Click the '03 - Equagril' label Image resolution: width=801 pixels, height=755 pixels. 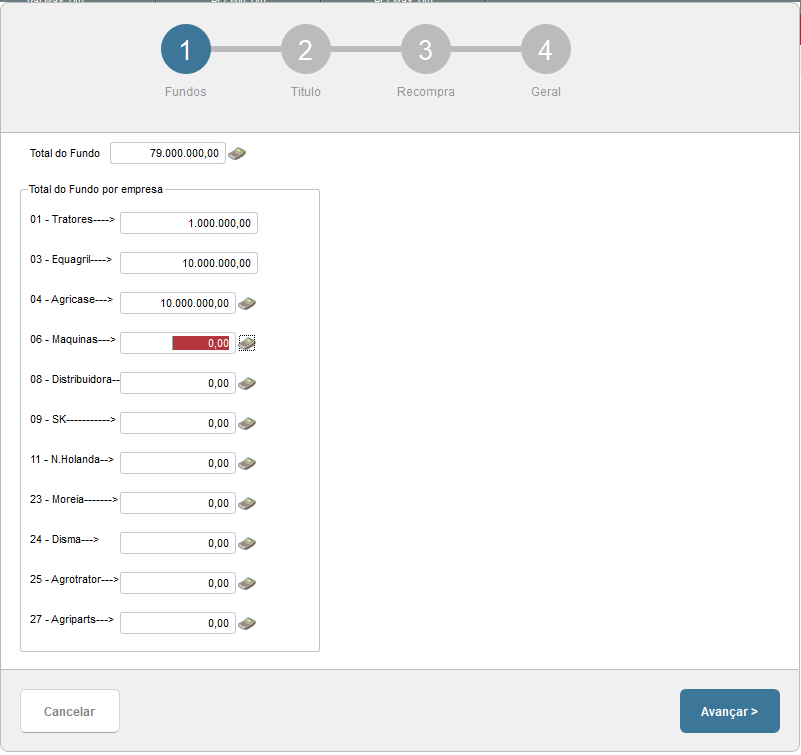click(x=70, y=259)
